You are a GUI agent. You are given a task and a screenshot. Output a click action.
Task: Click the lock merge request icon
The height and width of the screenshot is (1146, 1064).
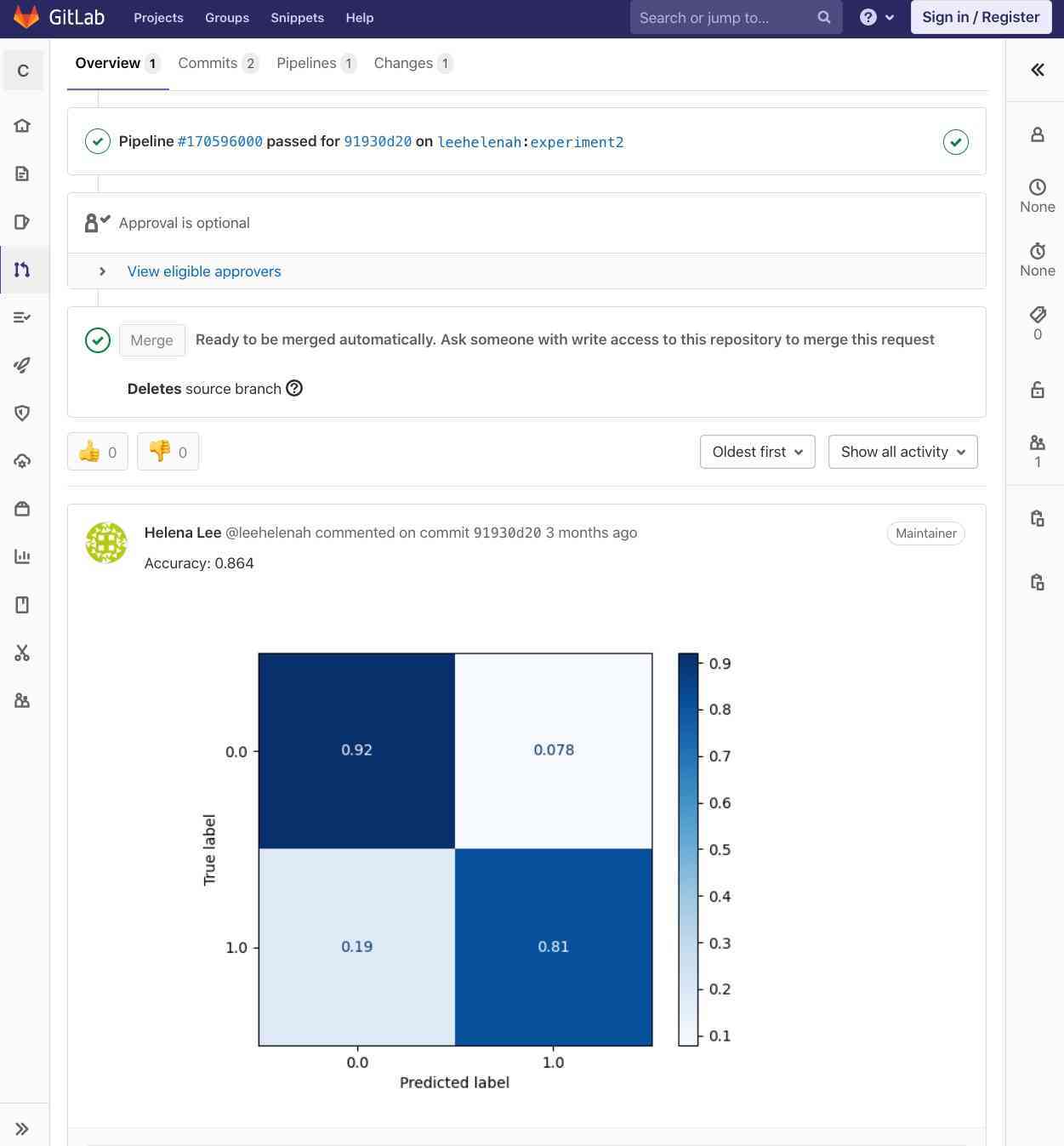(x=1037, y=390)
